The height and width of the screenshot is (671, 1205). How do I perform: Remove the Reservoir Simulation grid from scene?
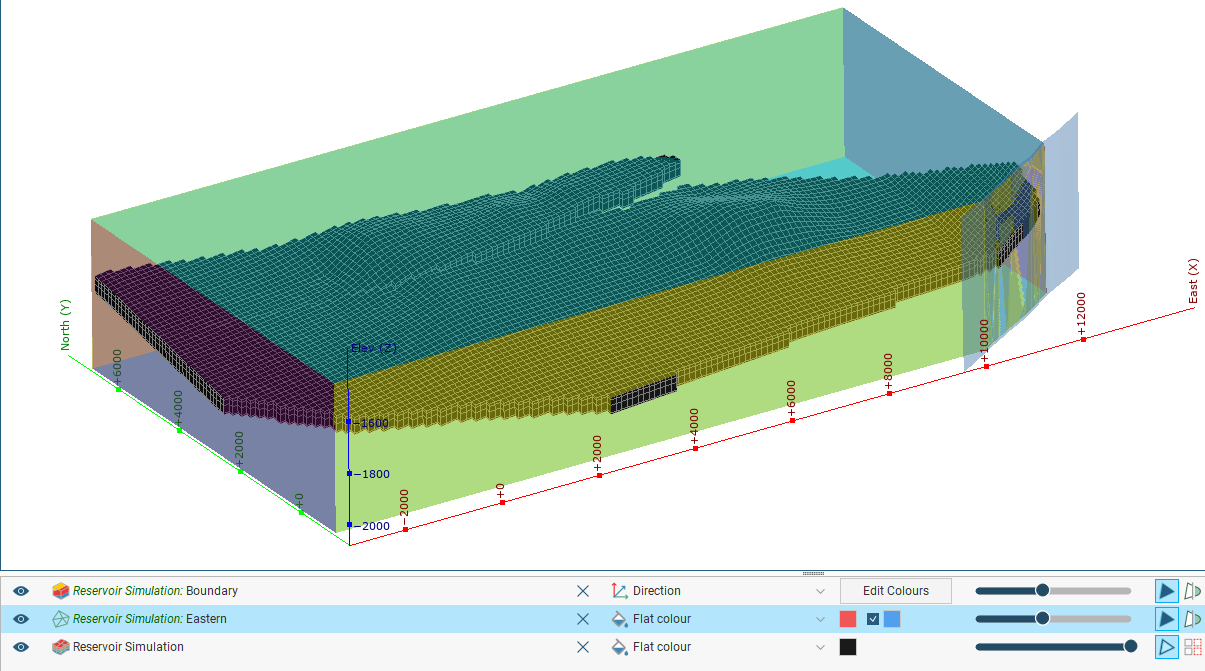coord(583,647)
